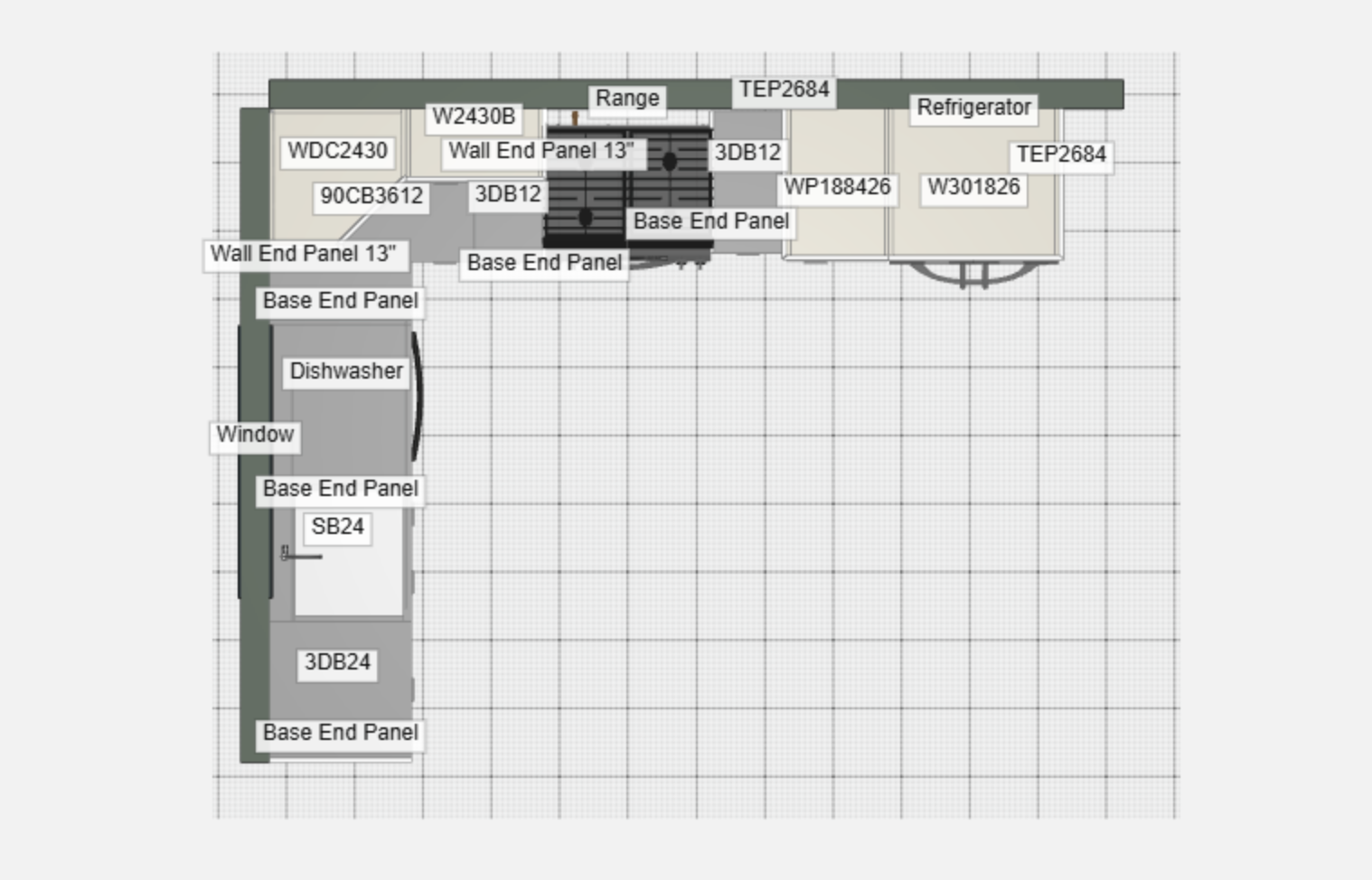Click the W301826 cabinet label
The width and height of the screenshot is (1372, 880).
coord(973,187)
